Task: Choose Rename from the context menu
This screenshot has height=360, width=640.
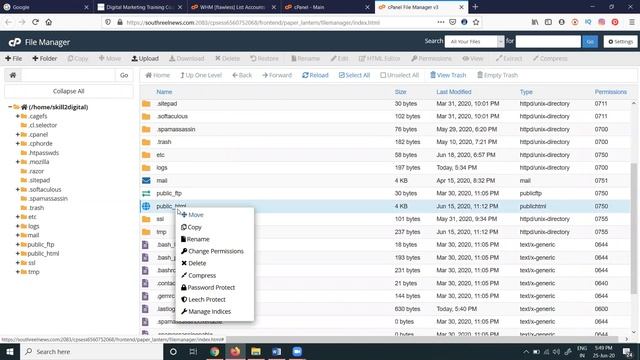Action: (195, 239)
